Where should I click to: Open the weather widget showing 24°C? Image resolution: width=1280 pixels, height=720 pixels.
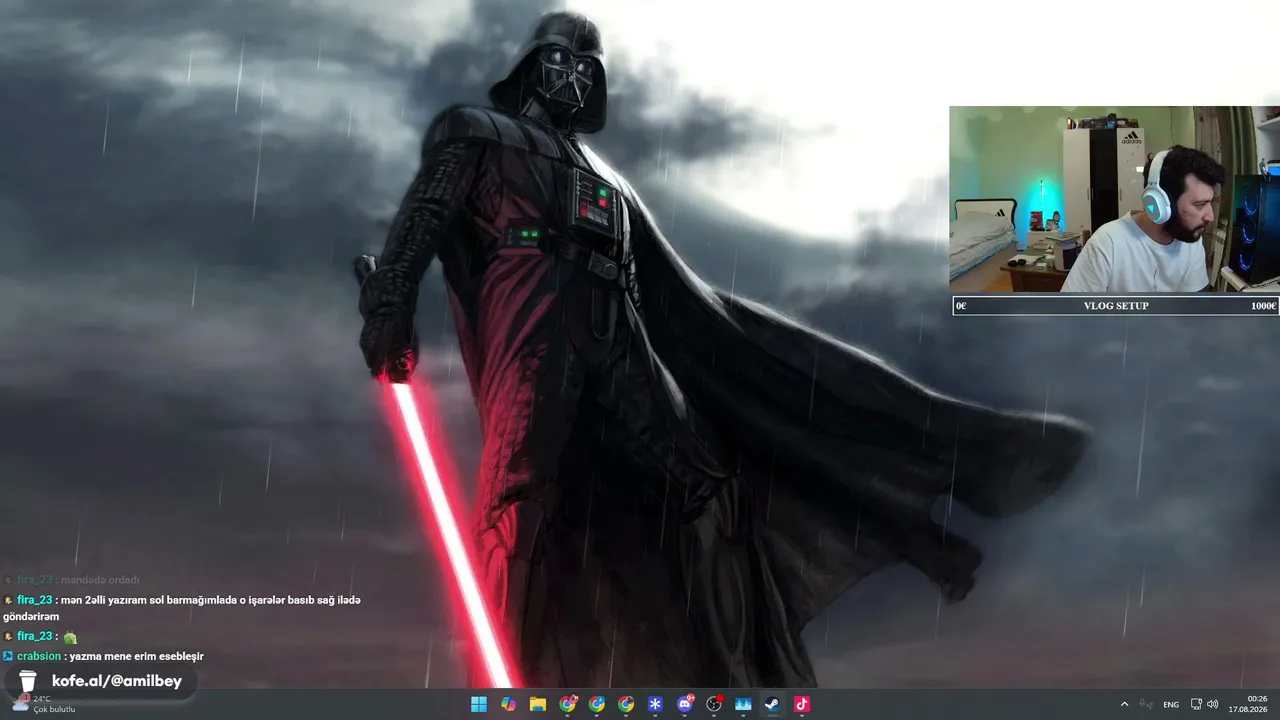(x=44, y=704)
